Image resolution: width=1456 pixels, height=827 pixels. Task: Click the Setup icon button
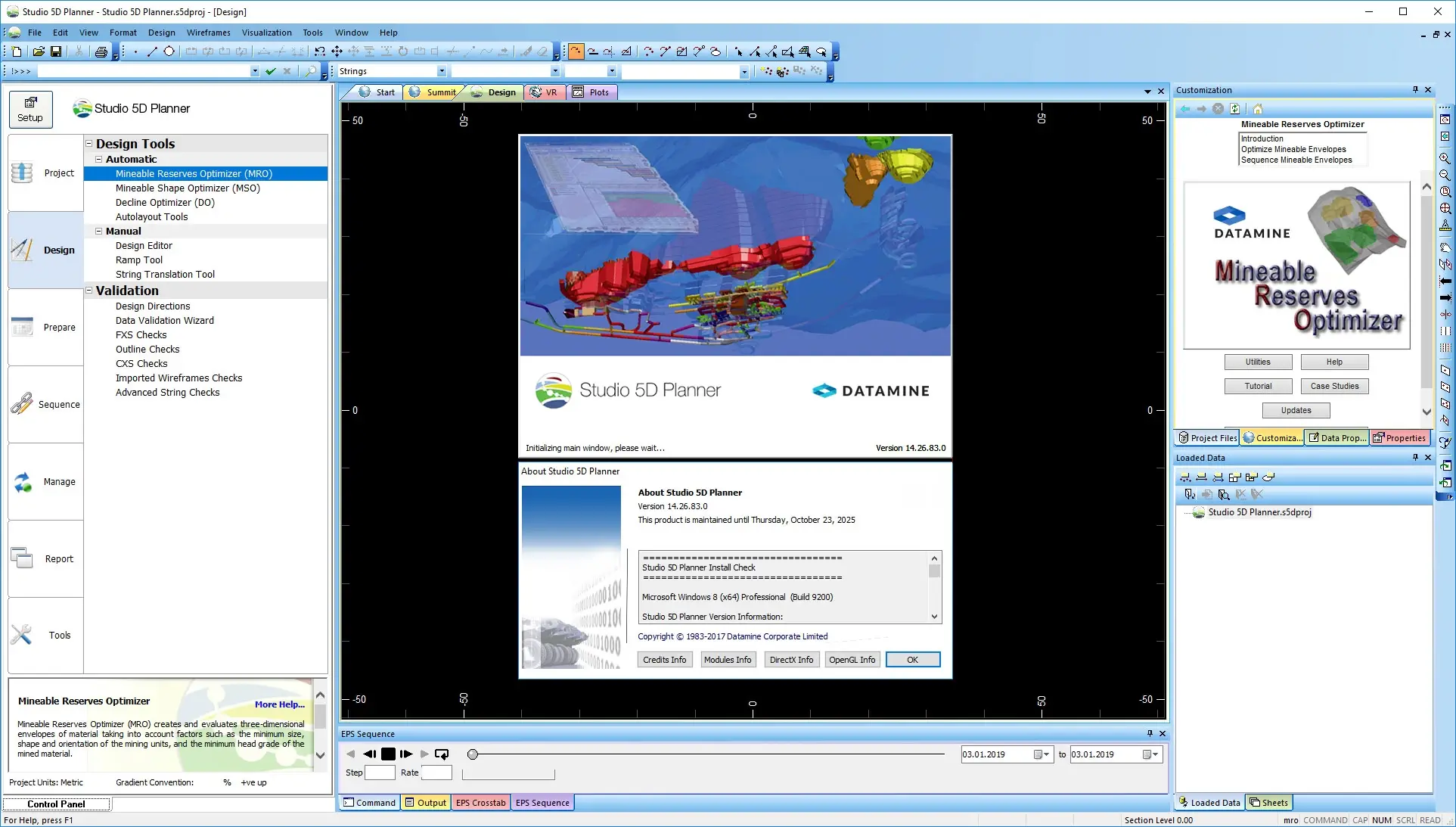click(x=31, y=109)
